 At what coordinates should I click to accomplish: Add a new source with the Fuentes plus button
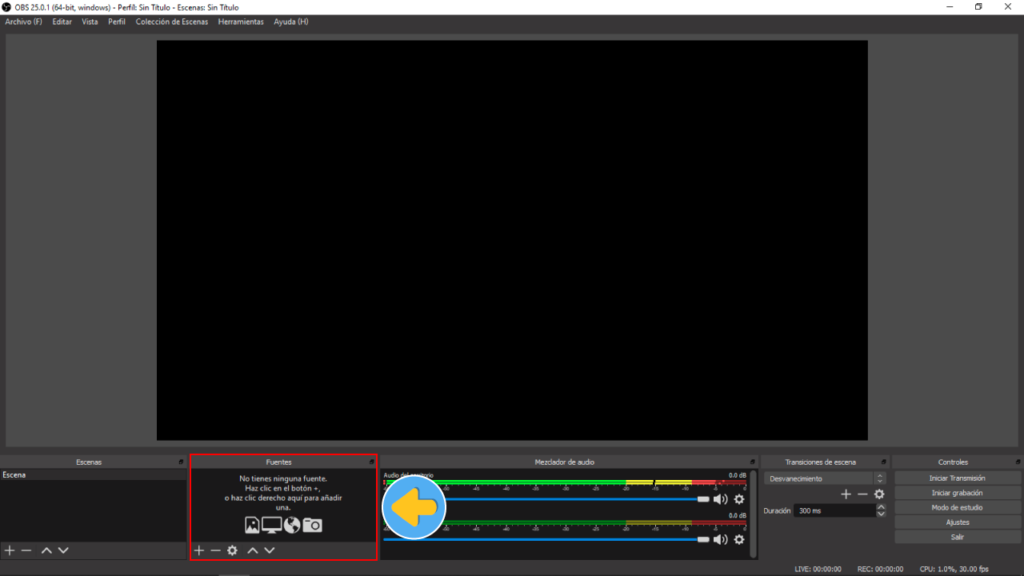click(x=198, y=550)
